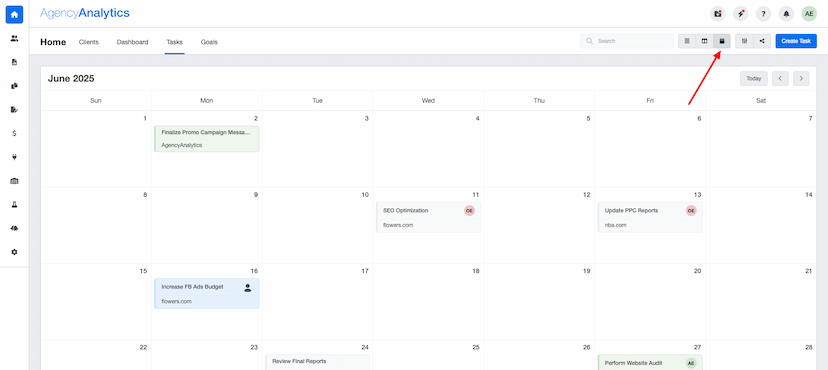Open the Review Final Reports task
This screenshot has width=828, height=370.
point(317,362)
